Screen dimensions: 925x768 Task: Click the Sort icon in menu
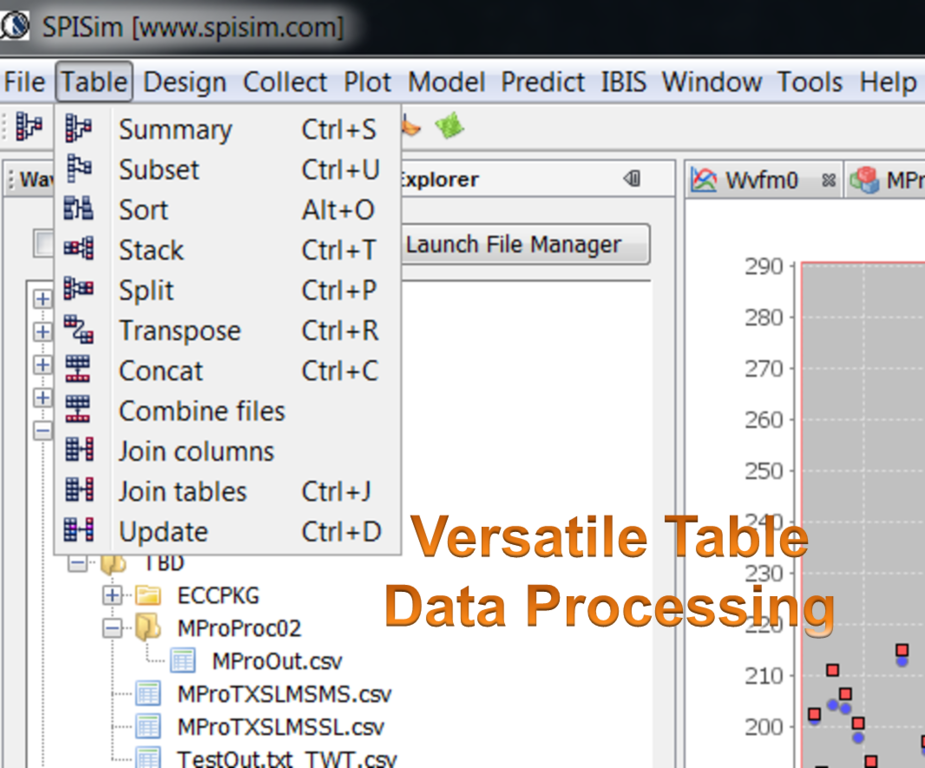click(x=78, y=209)
